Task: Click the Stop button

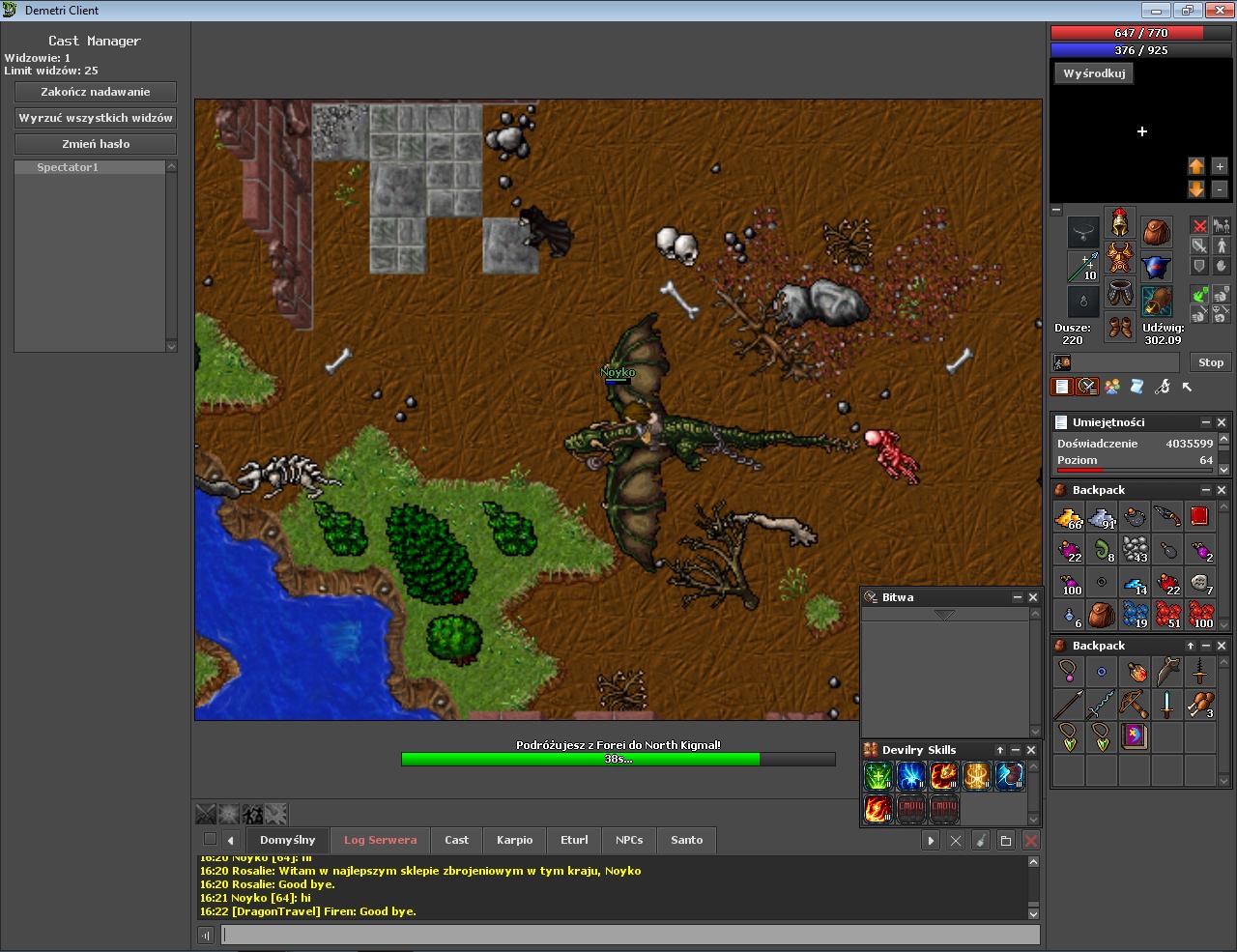Action: click(1211, 362)
